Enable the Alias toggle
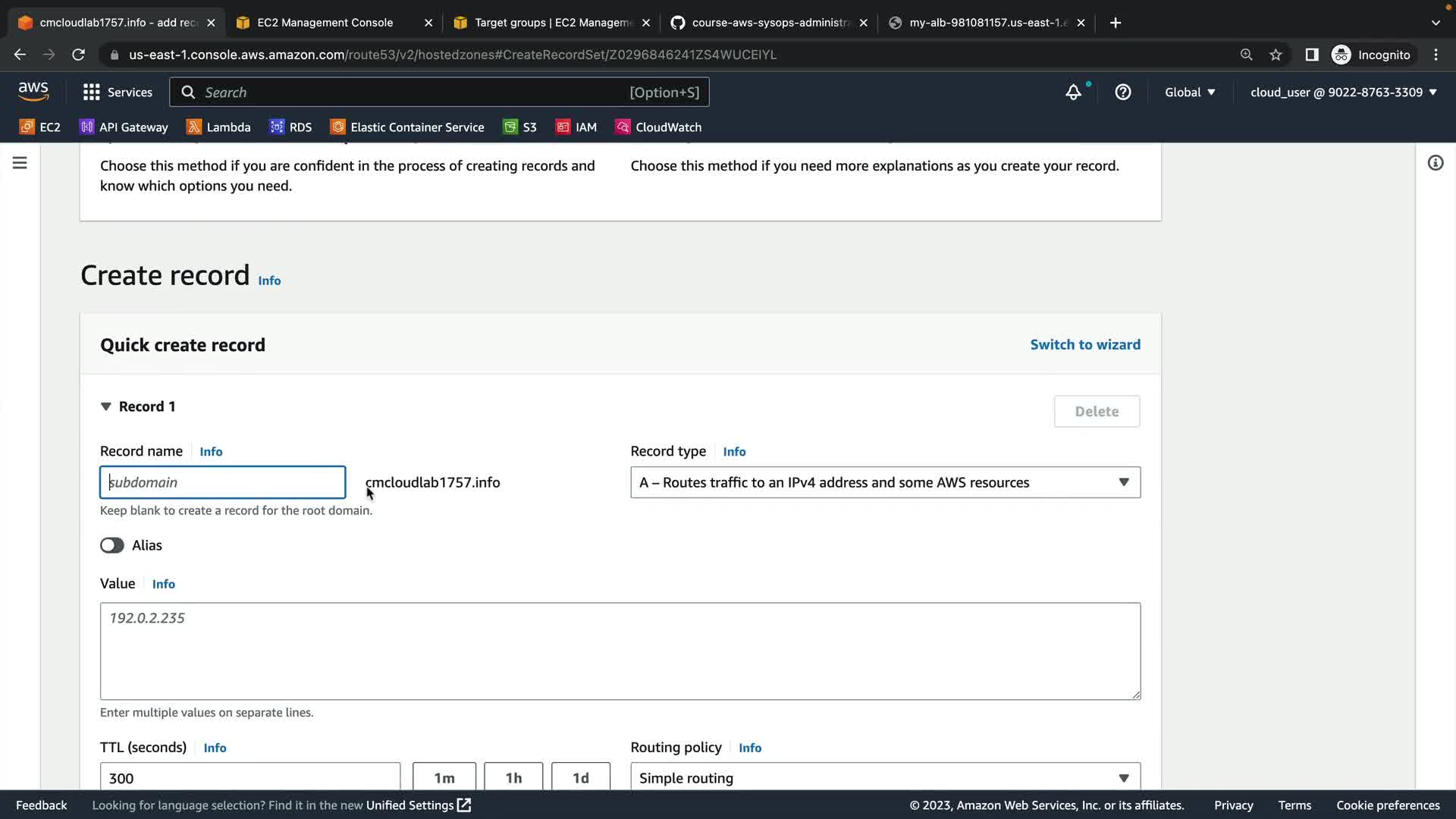The height and width of the screenshot is (819, 1456). click(x=112, y=545)
